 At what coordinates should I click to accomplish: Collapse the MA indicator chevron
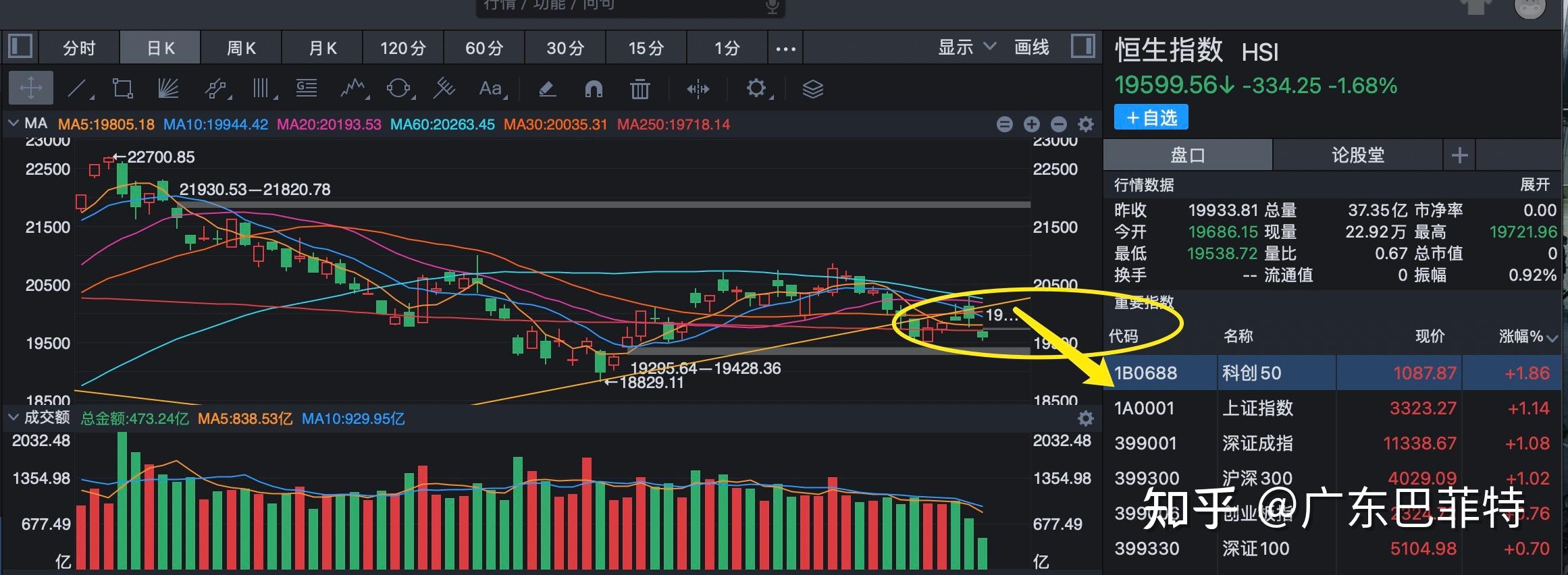(13, 124)
